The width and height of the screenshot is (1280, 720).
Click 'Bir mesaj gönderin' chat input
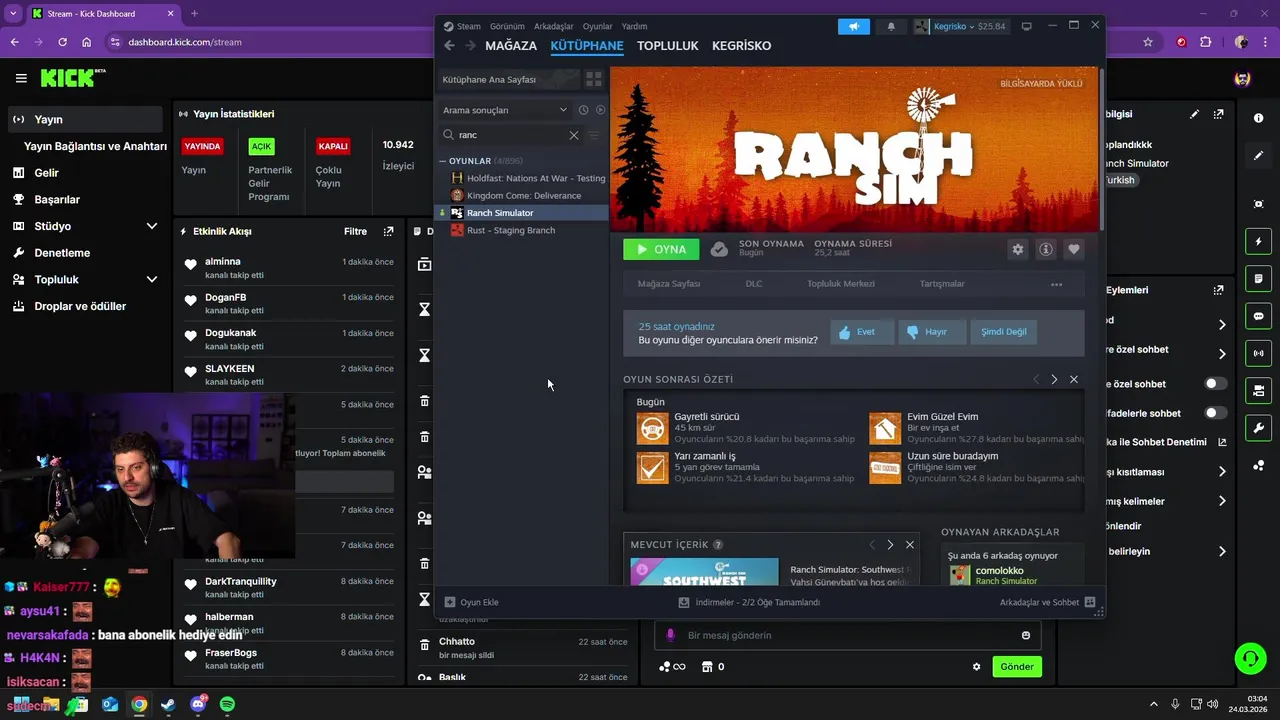pyautogui.click(x=847, y=635)
